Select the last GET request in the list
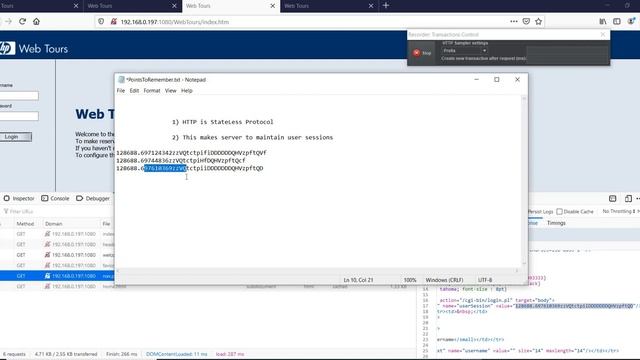Image resolution: width=640 pixels, height=360 pixels. (x=57, y=287)
